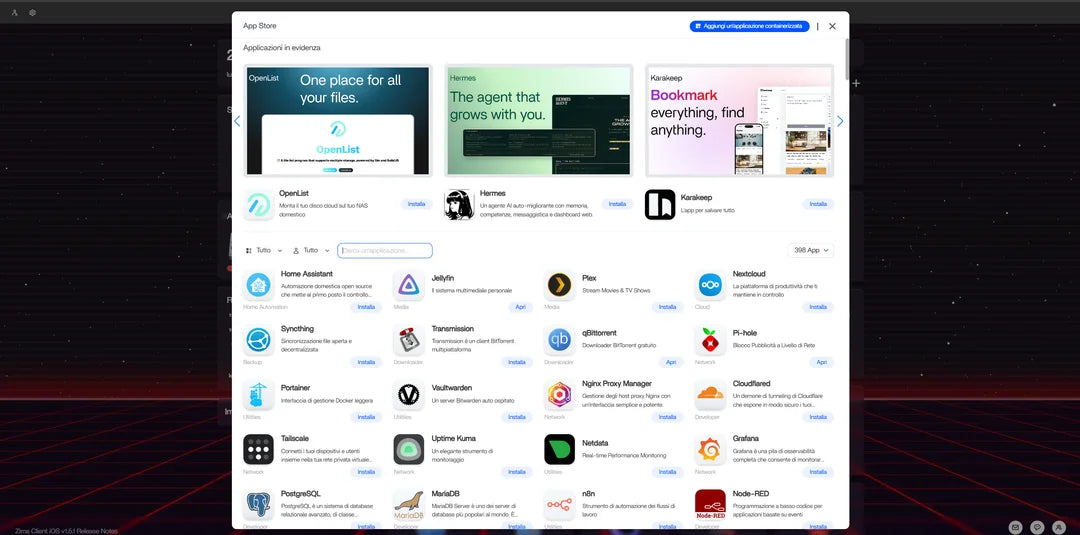Image resolution: width=1080 pixels, height=535 pixels.
Task: Install Vaultwarden
Action: 517,417
